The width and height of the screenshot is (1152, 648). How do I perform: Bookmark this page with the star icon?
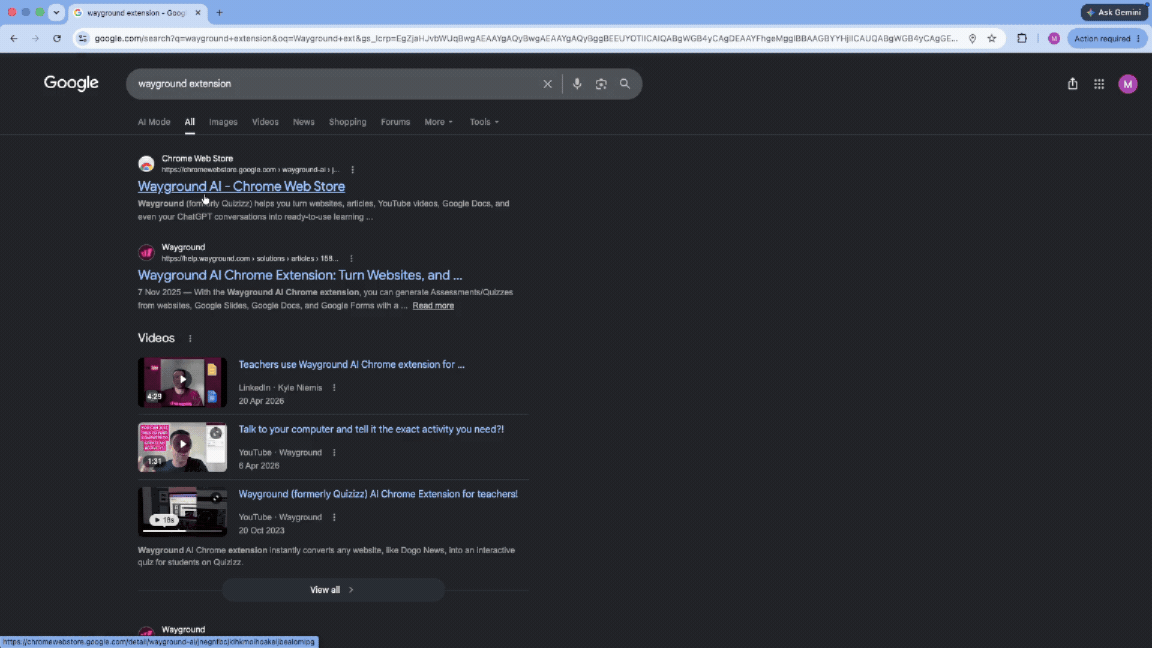(x=992, y=38)
